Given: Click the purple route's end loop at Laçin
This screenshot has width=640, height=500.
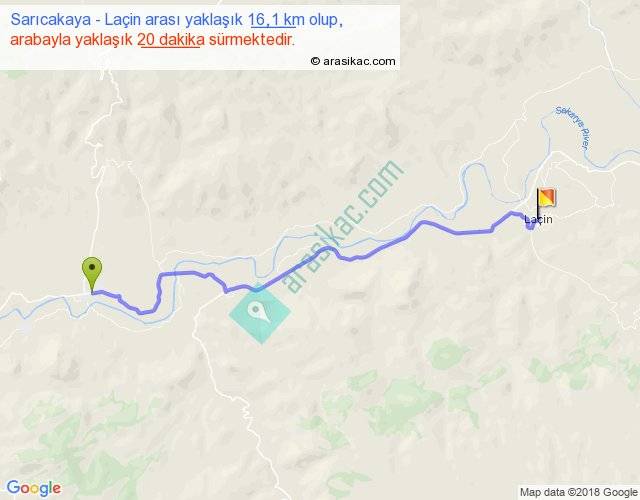Looking at the screenshot, I should pyautogui.click(x=530, y=225).
